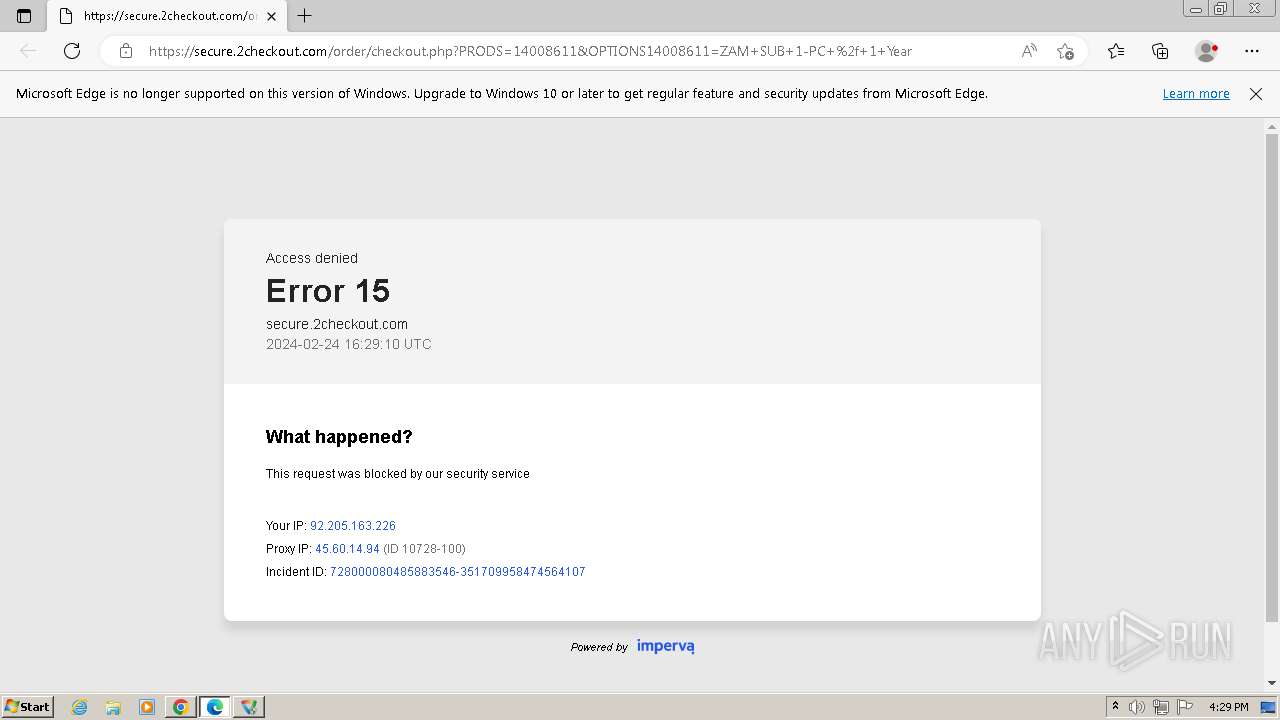Show hidden tray icons arrow
1280x720 pixels.
point(1115,707)
